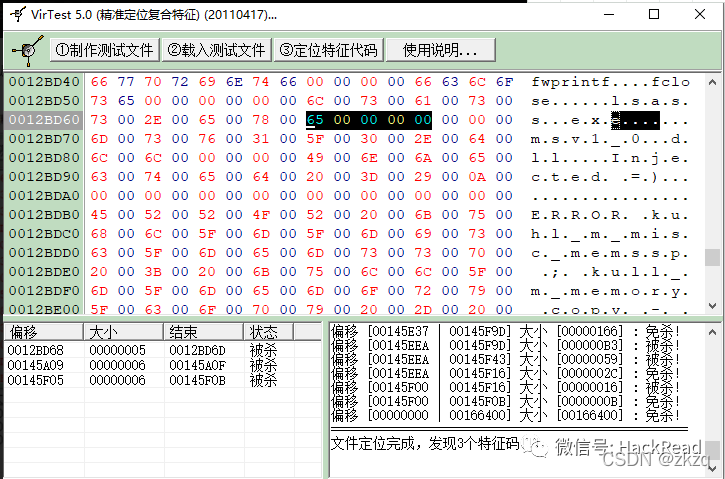725x479 pixels.
Task: Click first row 被杀 status cell
Action: coord(263,350)
